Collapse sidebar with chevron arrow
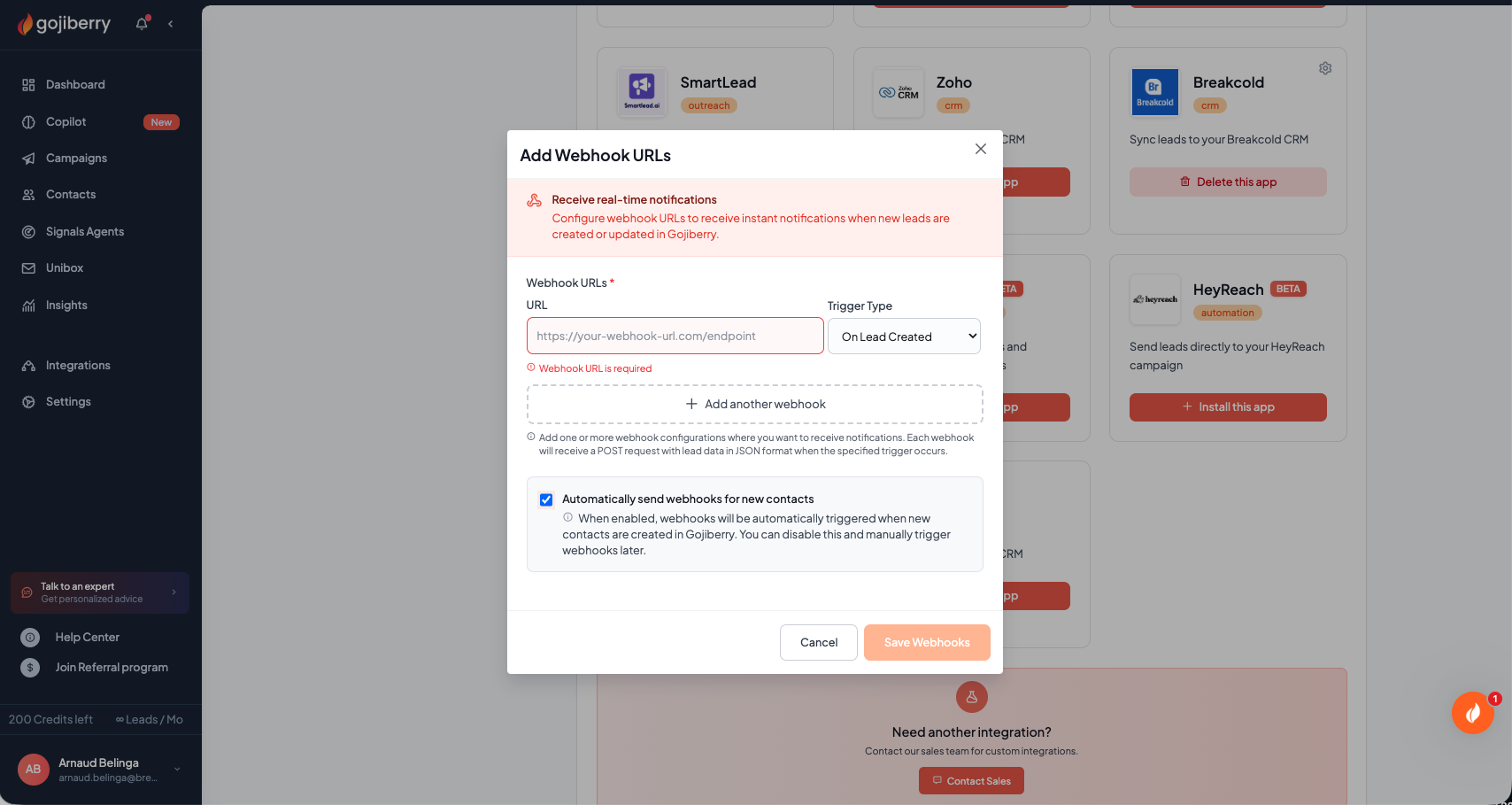The height and width of the screenshot is (805, 1512). [x=170, y=24]
